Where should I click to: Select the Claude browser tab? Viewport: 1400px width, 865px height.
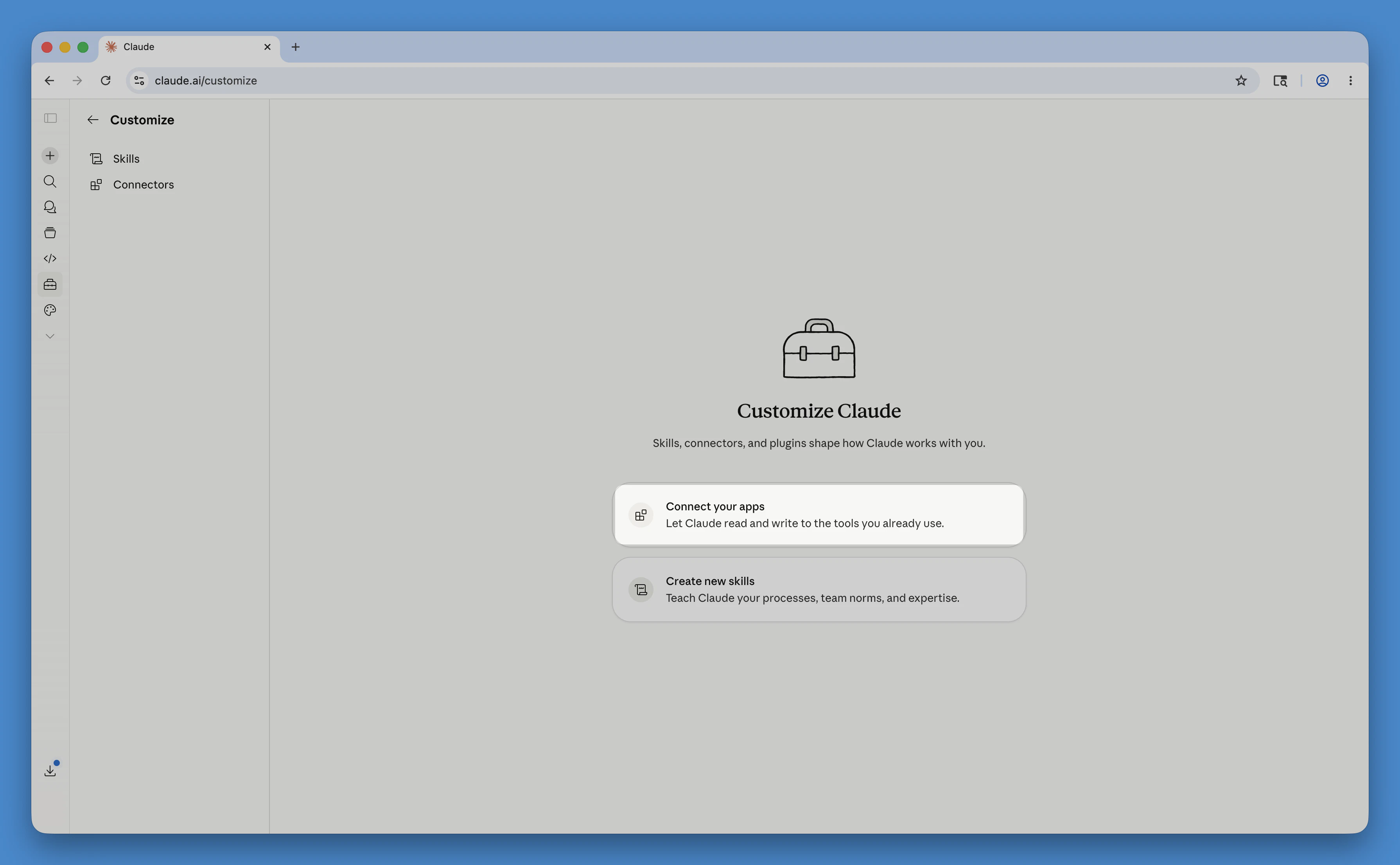[189, 47]
